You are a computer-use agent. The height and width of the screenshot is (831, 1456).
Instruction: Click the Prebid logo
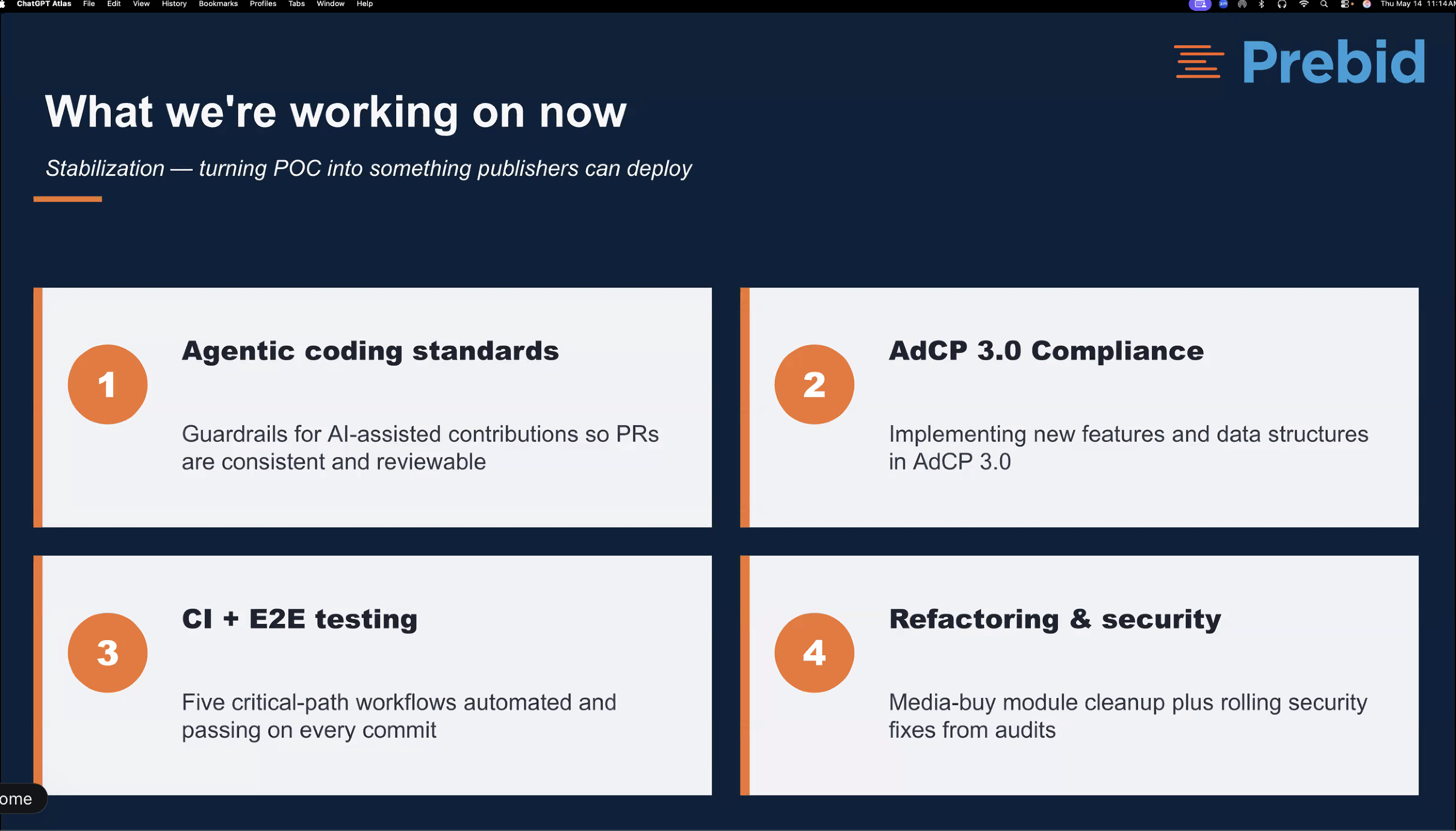pos(1299,61)
